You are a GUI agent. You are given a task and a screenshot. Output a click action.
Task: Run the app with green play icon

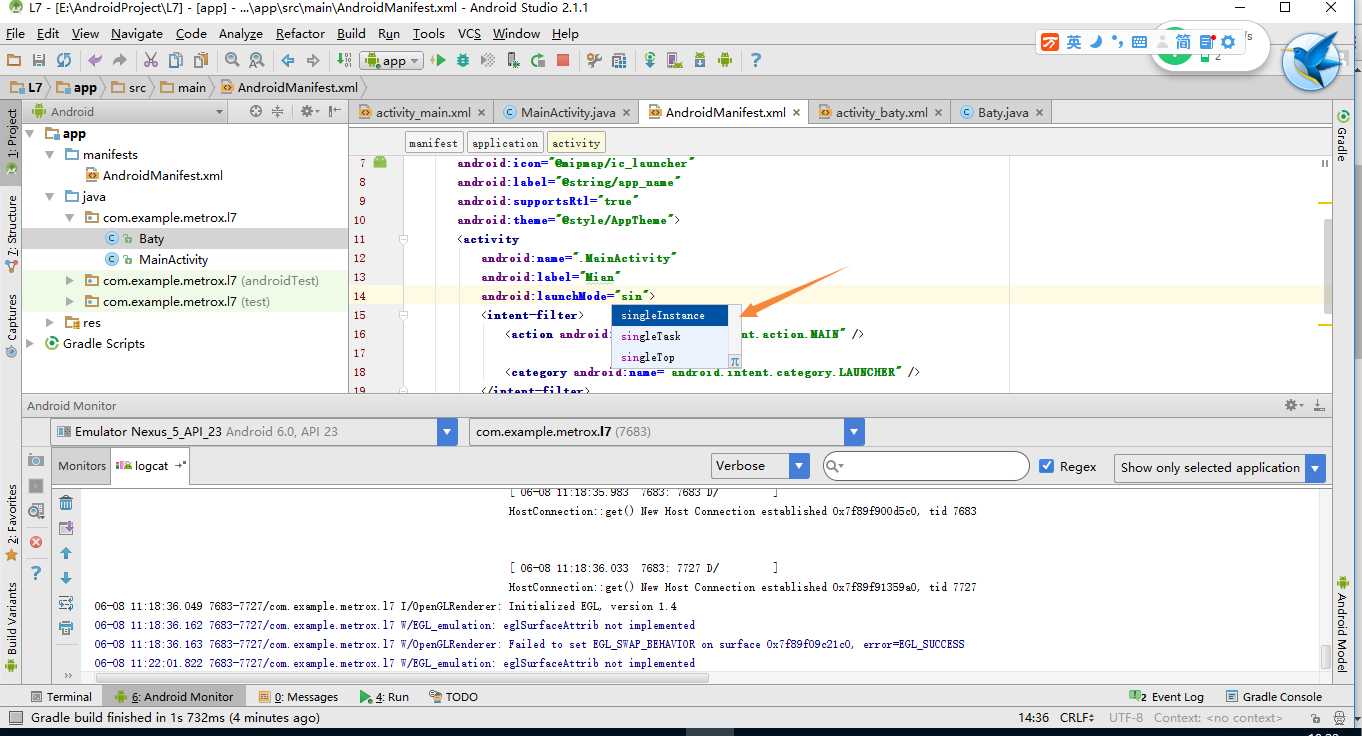click(438, 60)
